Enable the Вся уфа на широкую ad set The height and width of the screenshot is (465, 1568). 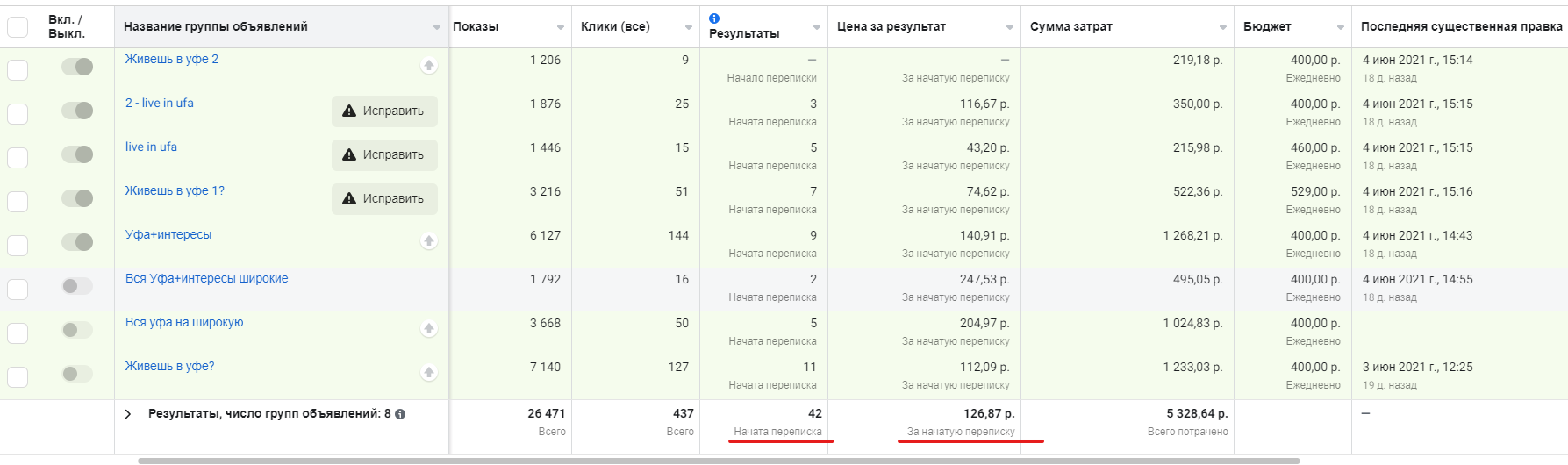pos(77,330)
